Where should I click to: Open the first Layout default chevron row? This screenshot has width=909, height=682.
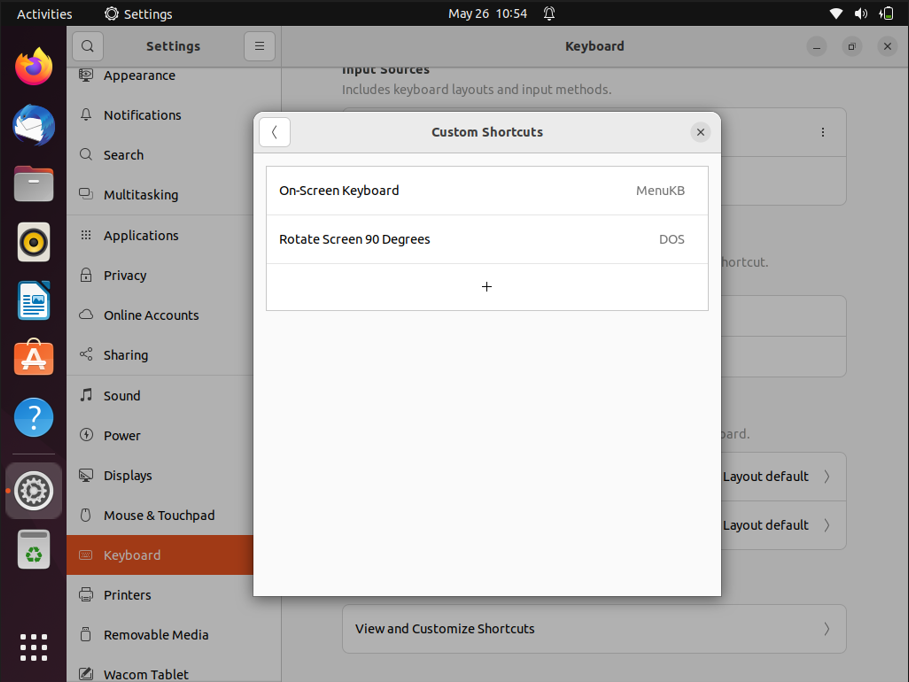click(x=780, y=477)
